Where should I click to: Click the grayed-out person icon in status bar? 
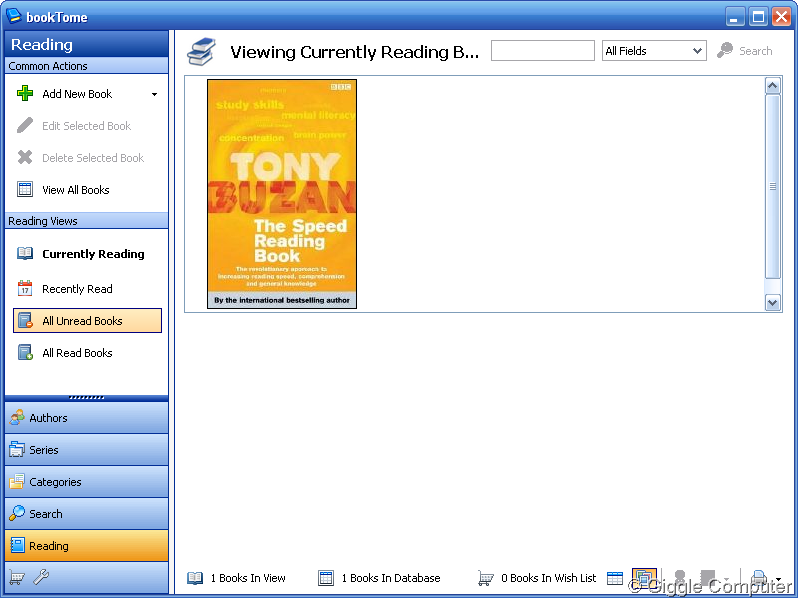(679, 577)
